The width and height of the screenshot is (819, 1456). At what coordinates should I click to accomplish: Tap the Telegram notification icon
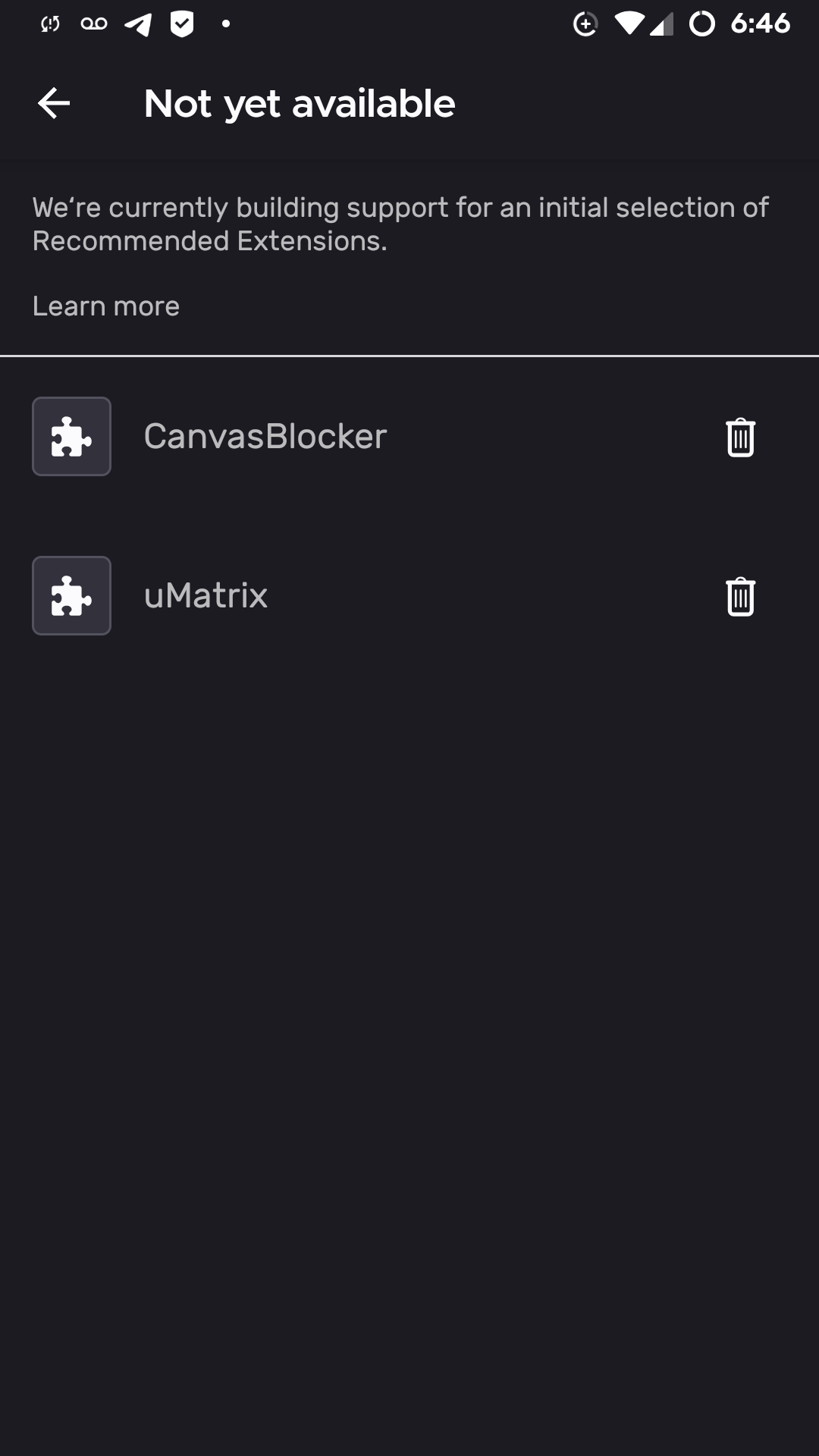tap(138, 24)
